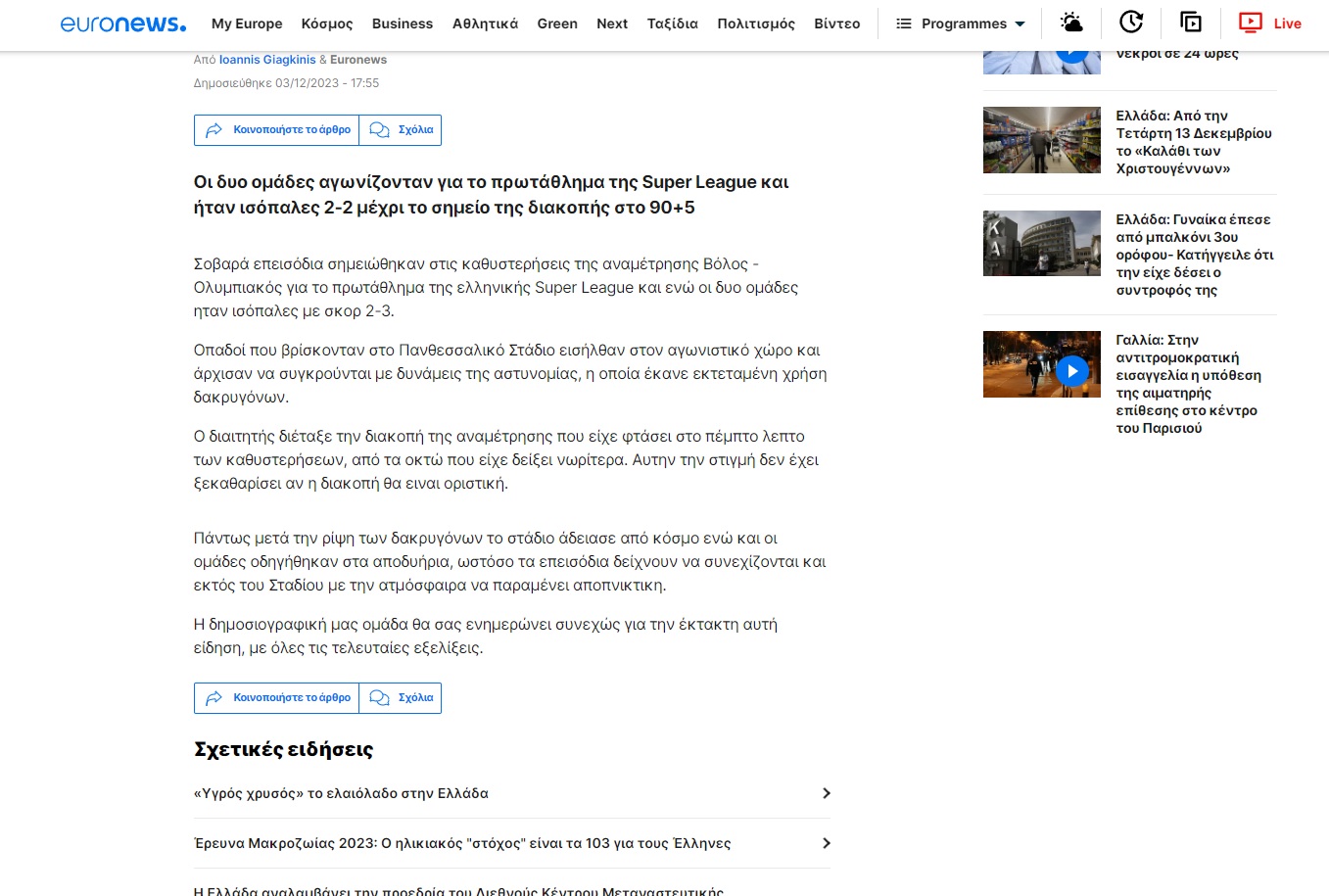
Task: Go to the Business section
Action: (402, 24)
